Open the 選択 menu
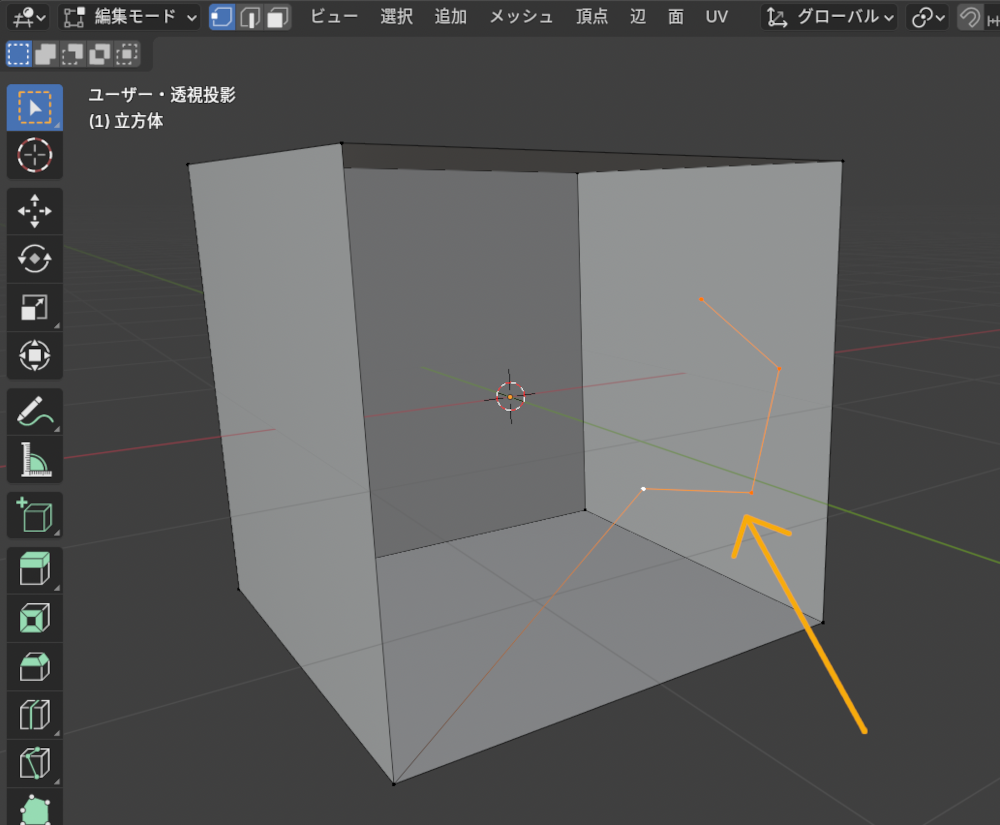The image size is (1000, 825). 396,17
